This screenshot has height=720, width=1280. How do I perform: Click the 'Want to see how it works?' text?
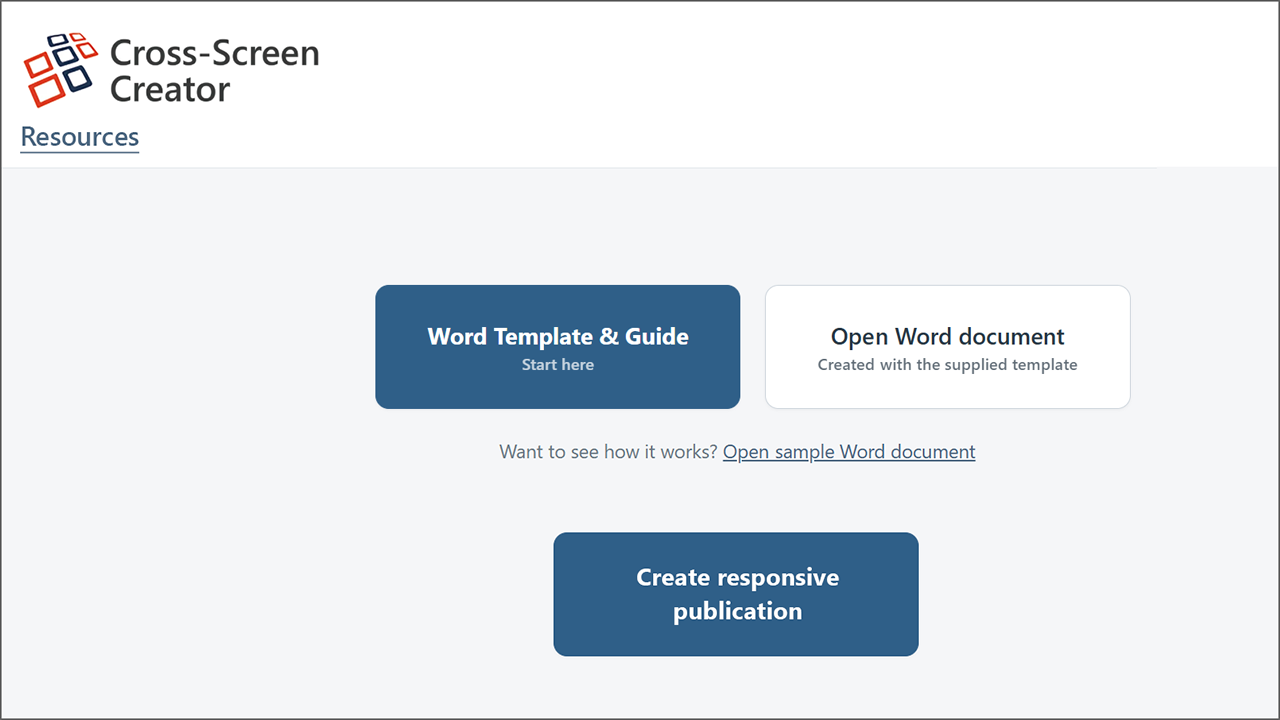pos(609,452)
